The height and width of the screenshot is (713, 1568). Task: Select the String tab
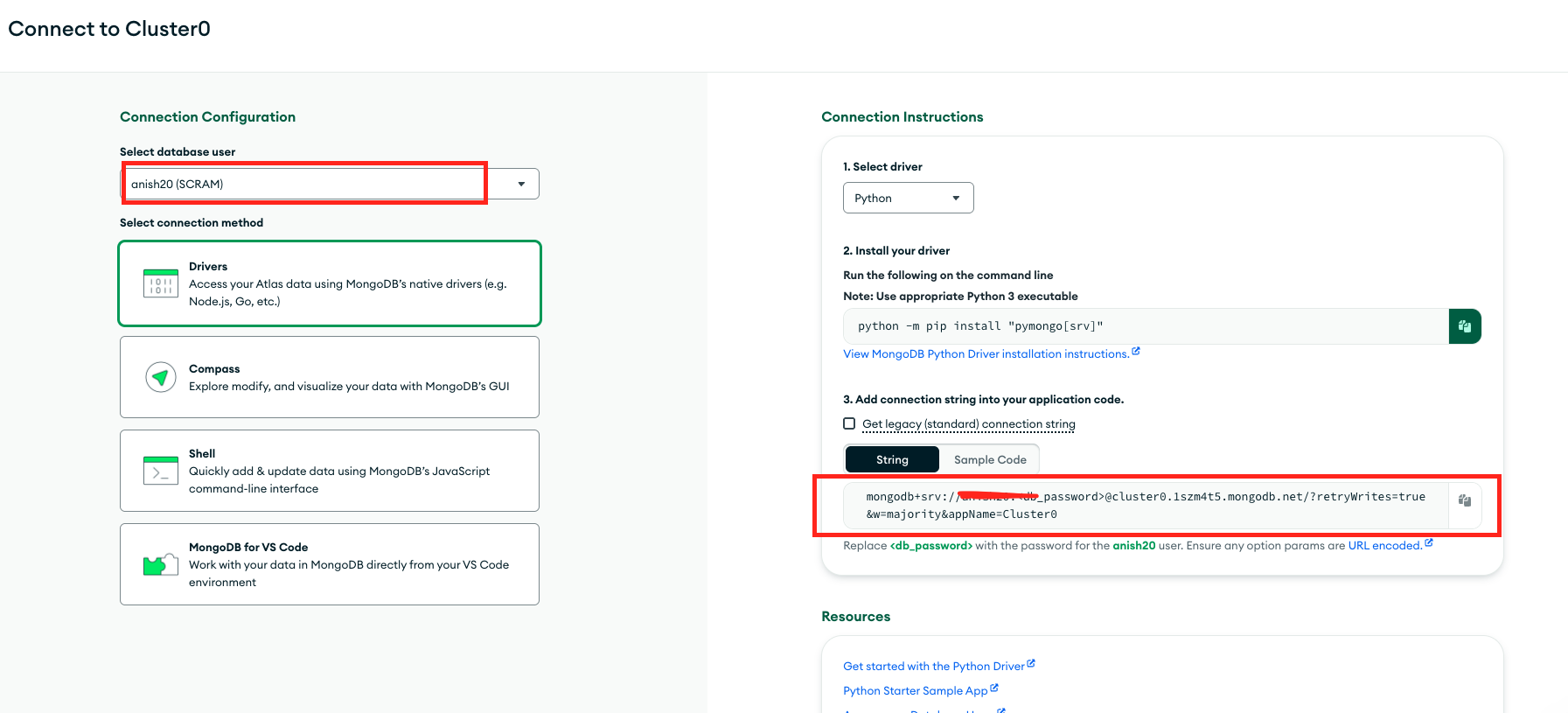[892, 459]
